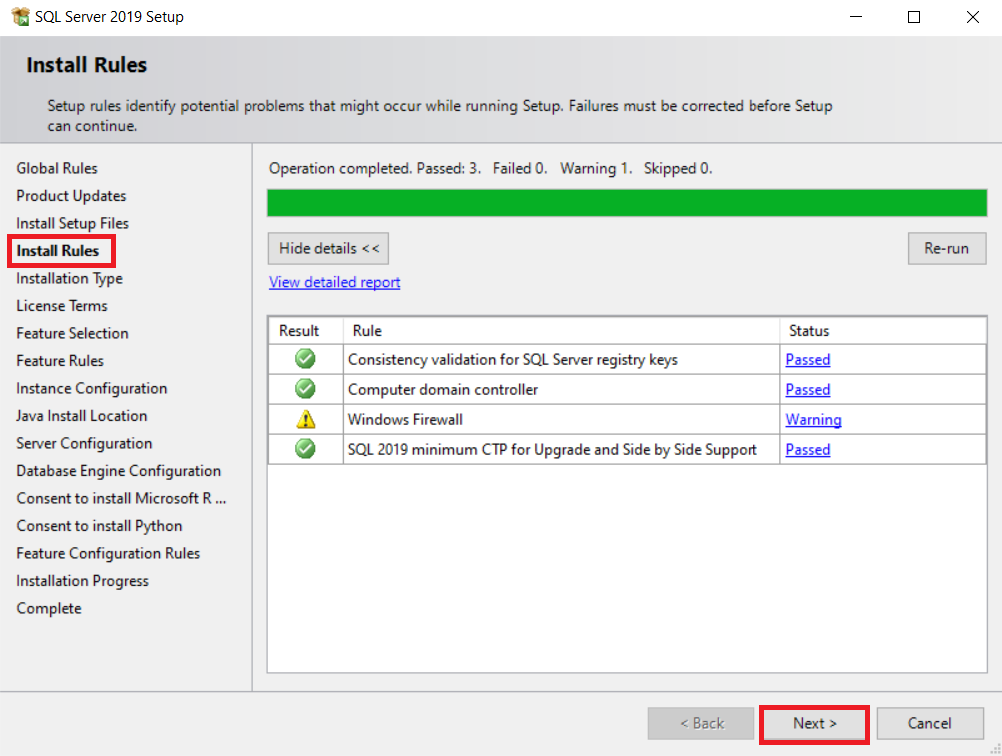The image size is (1002, 756).
Task: Click the green progress bar
Action: [627, 203]
